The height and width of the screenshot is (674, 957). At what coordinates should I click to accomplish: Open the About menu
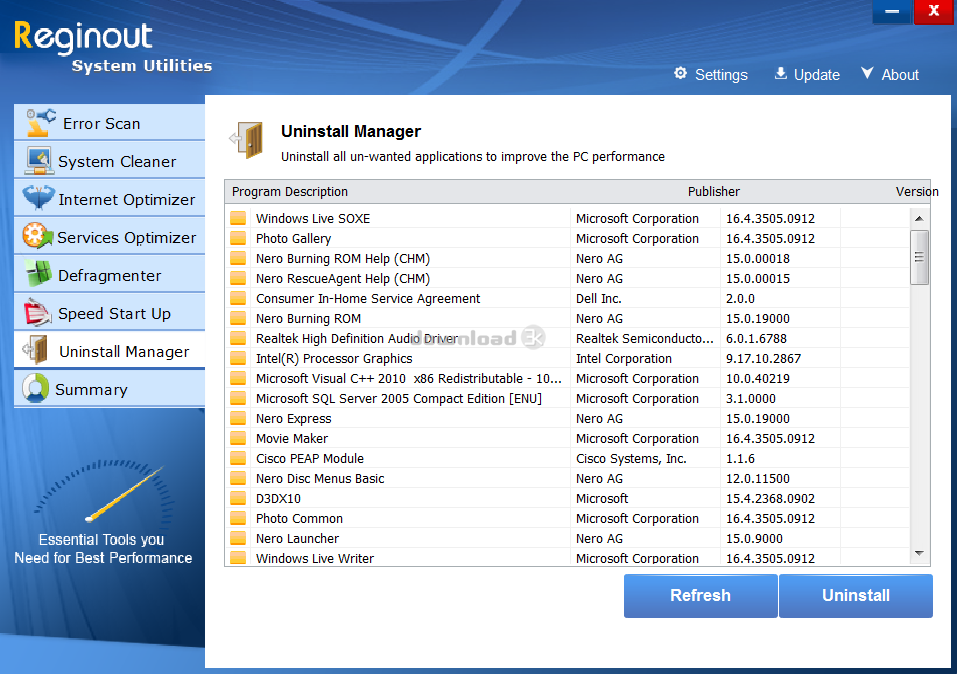tap(889, 75)
